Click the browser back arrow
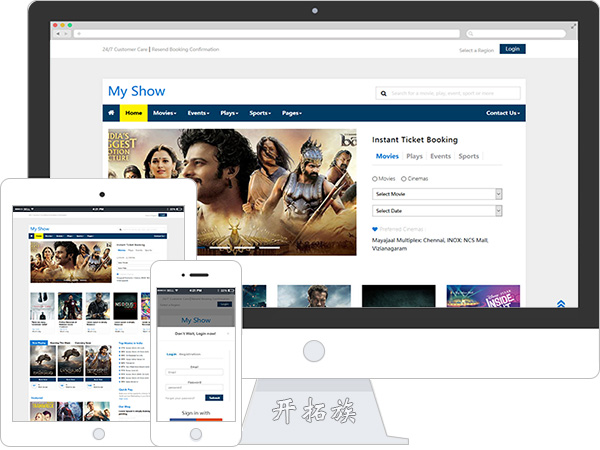The height and width of the screenshot is (450, 600). (x=58, y=34)
